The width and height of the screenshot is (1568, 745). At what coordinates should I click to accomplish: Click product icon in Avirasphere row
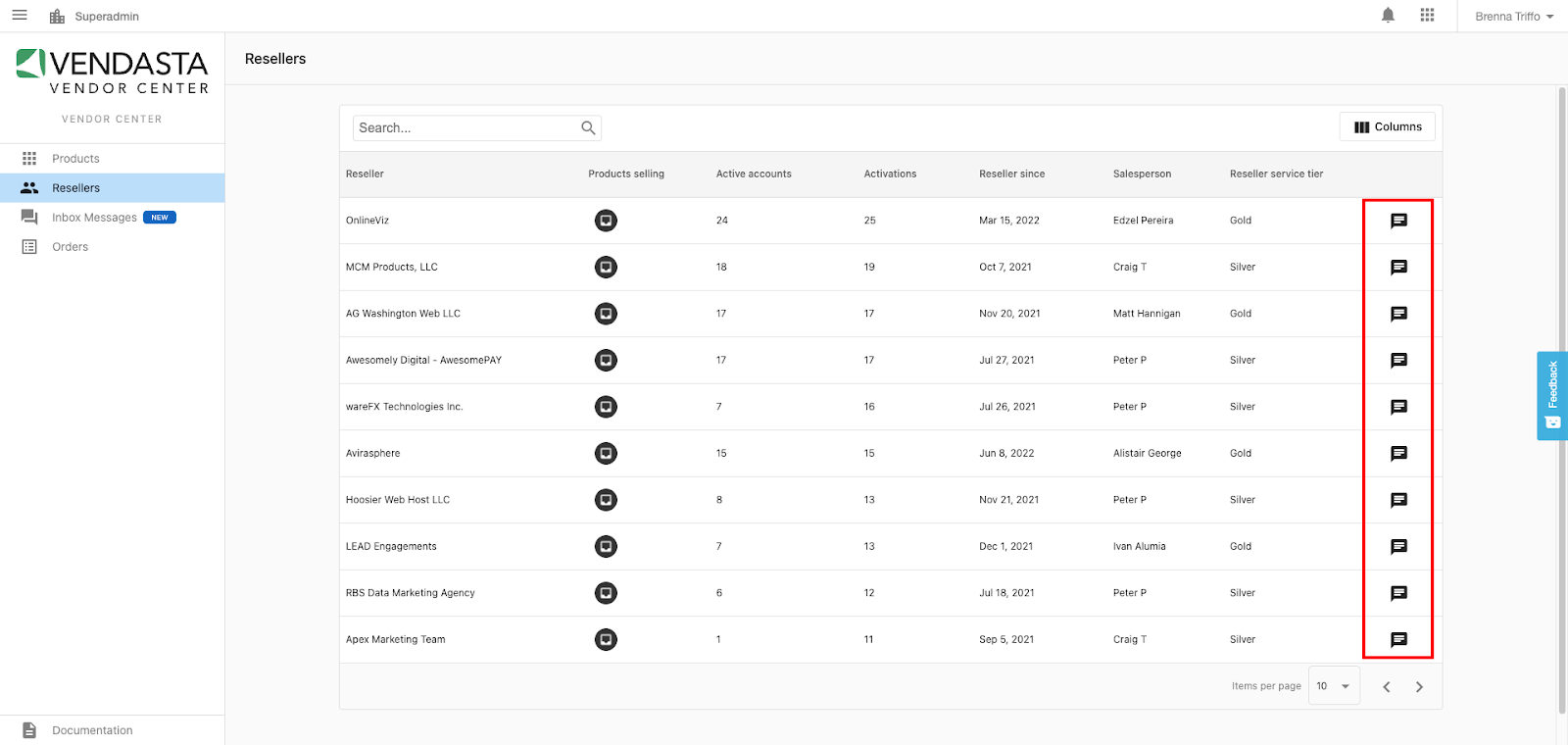tap(607, 453)
